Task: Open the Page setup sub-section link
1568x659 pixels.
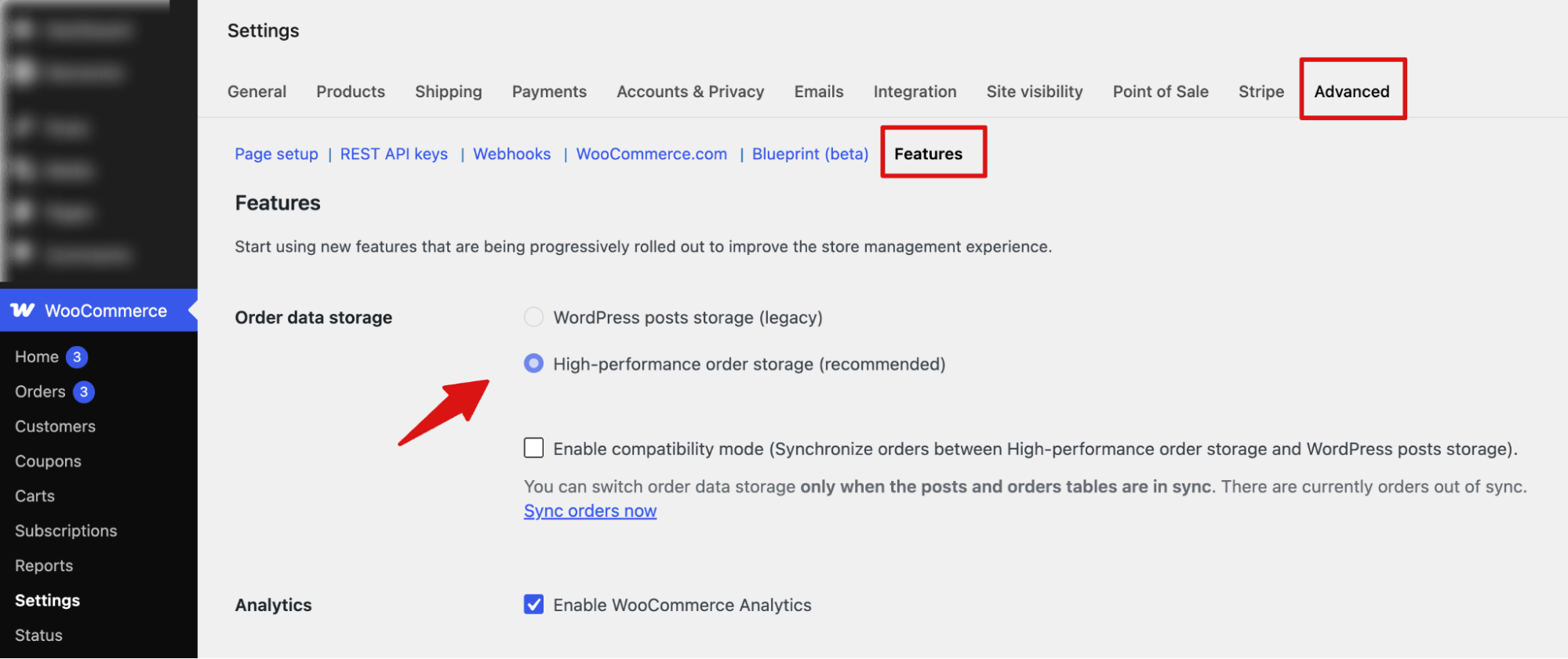Action: (277, 155)
